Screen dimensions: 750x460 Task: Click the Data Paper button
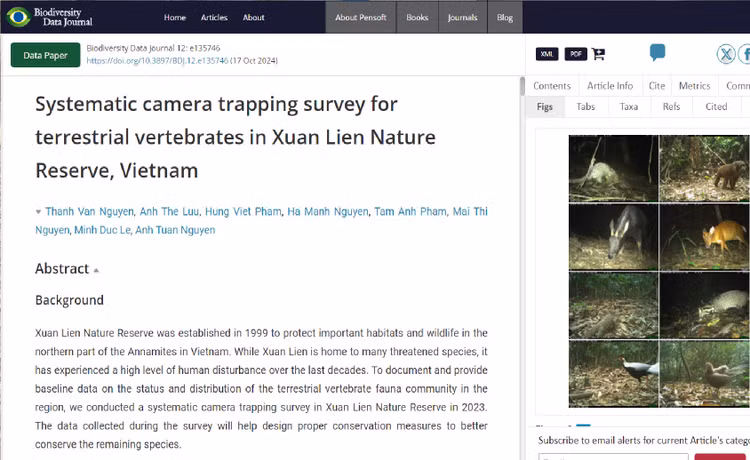(45, 55)
